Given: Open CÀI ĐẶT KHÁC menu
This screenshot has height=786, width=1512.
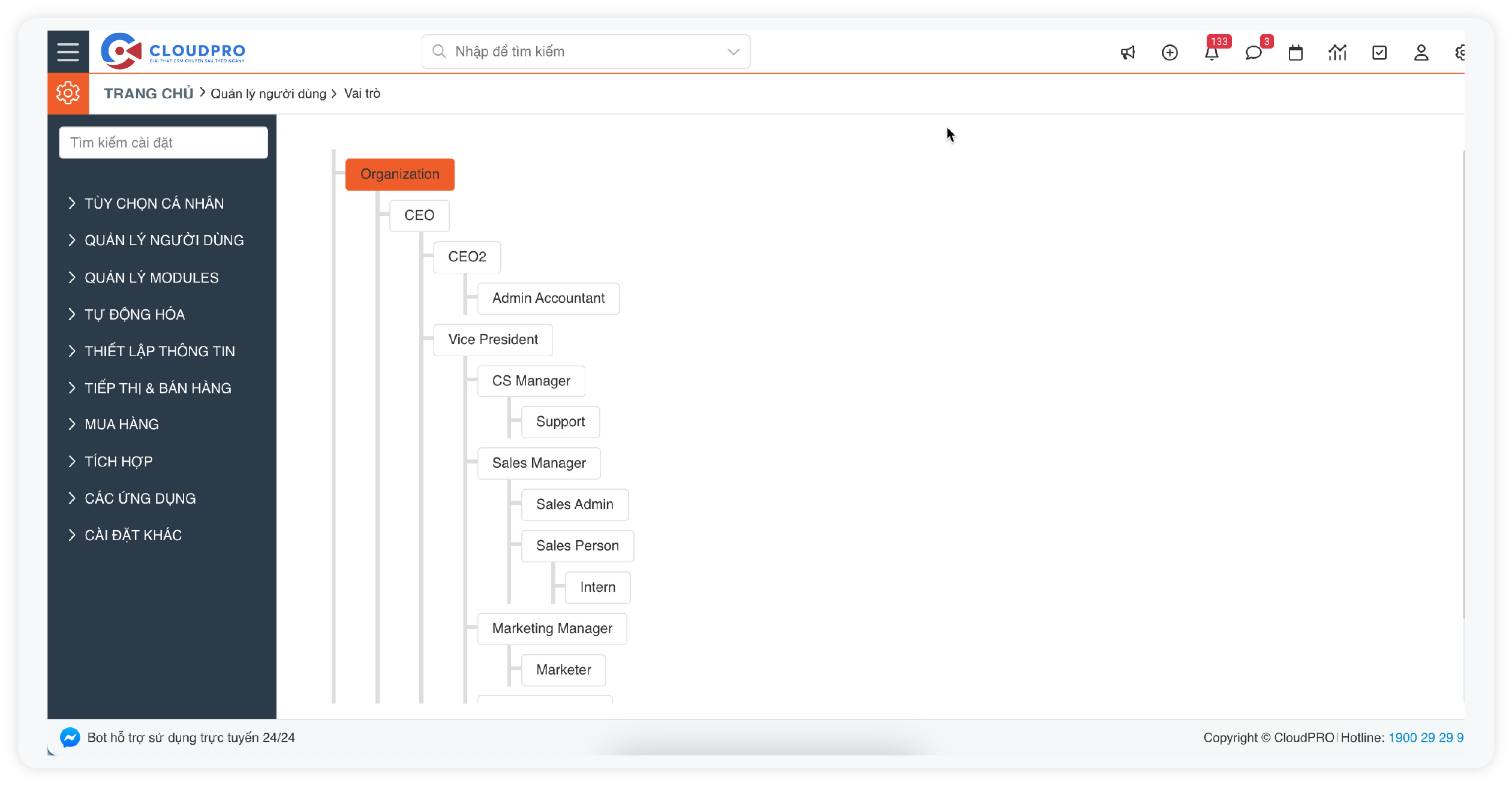Looking at the screenshot, I should tap(133, 535).
